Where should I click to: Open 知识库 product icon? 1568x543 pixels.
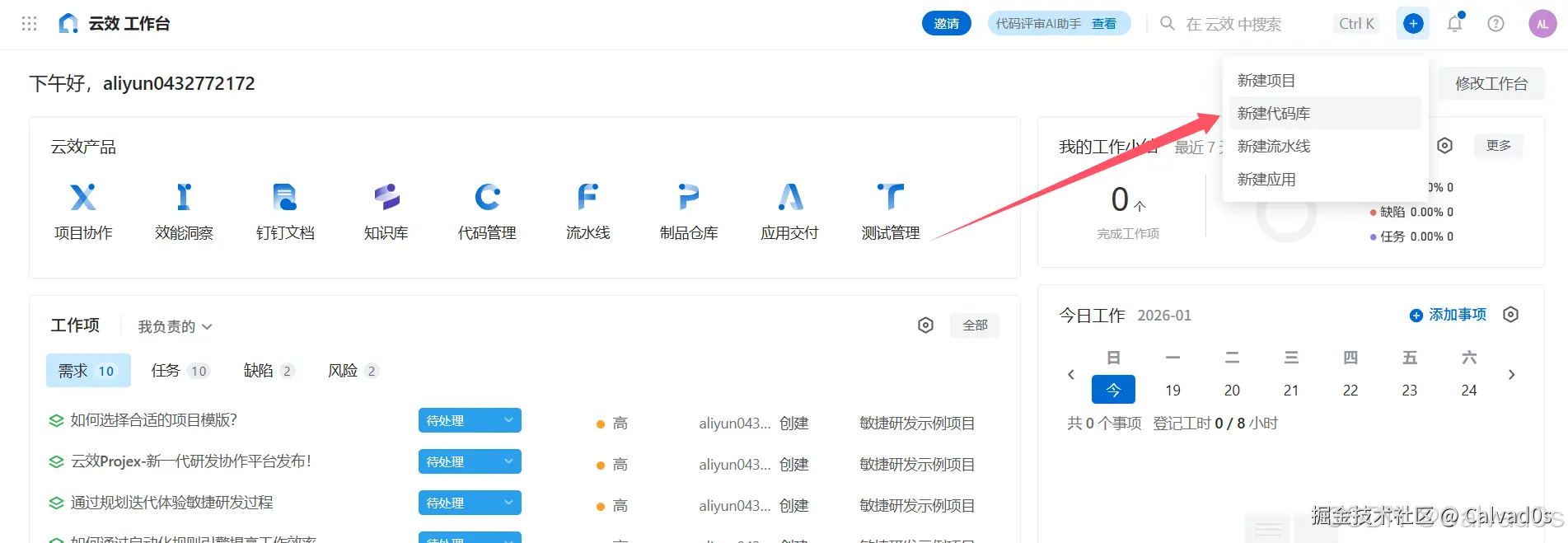[x=386, y=197]
